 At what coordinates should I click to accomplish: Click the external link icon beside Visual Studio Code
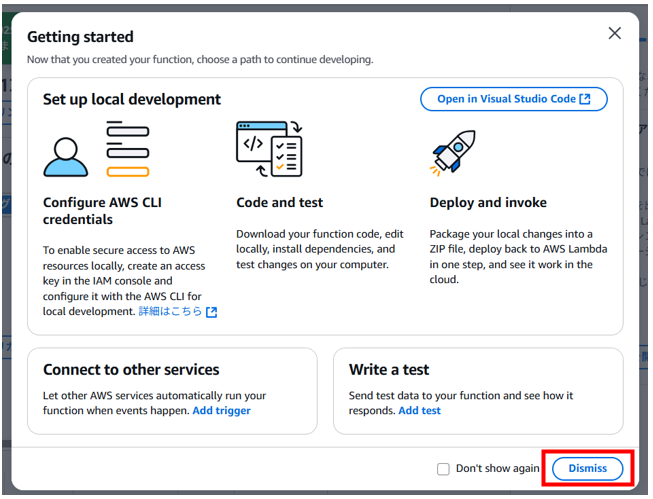[585, 99]
